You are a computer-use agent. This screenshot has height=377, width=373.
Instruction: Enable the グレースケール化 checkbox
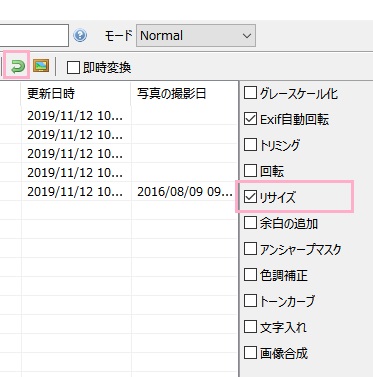tap(250, 93)
